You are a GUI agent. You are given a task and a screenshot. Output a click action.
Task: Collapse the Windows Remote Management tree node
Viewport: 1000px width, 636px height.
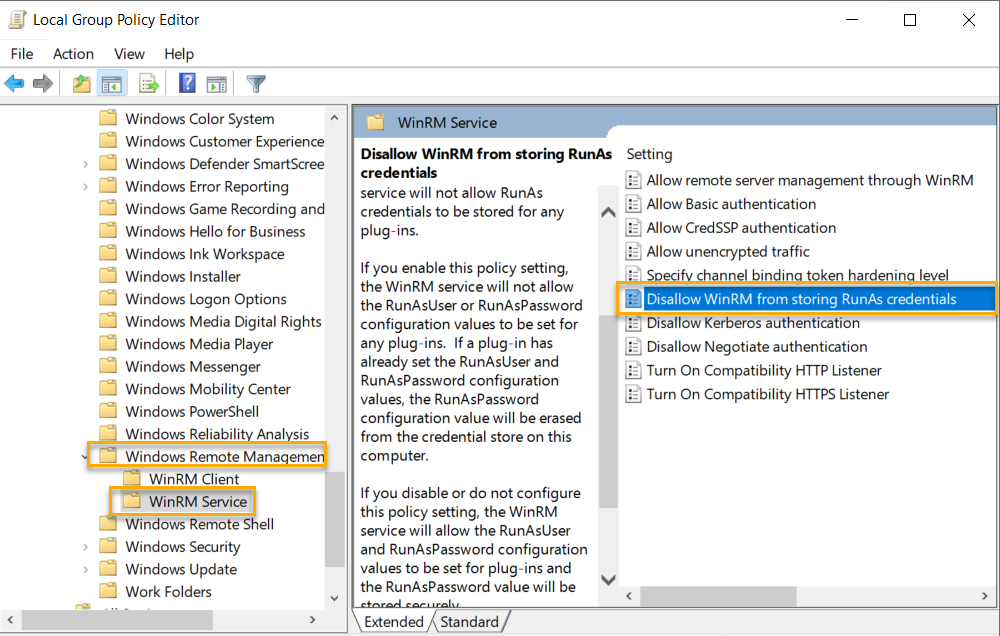pyautogui.click(x=85, y=457)
